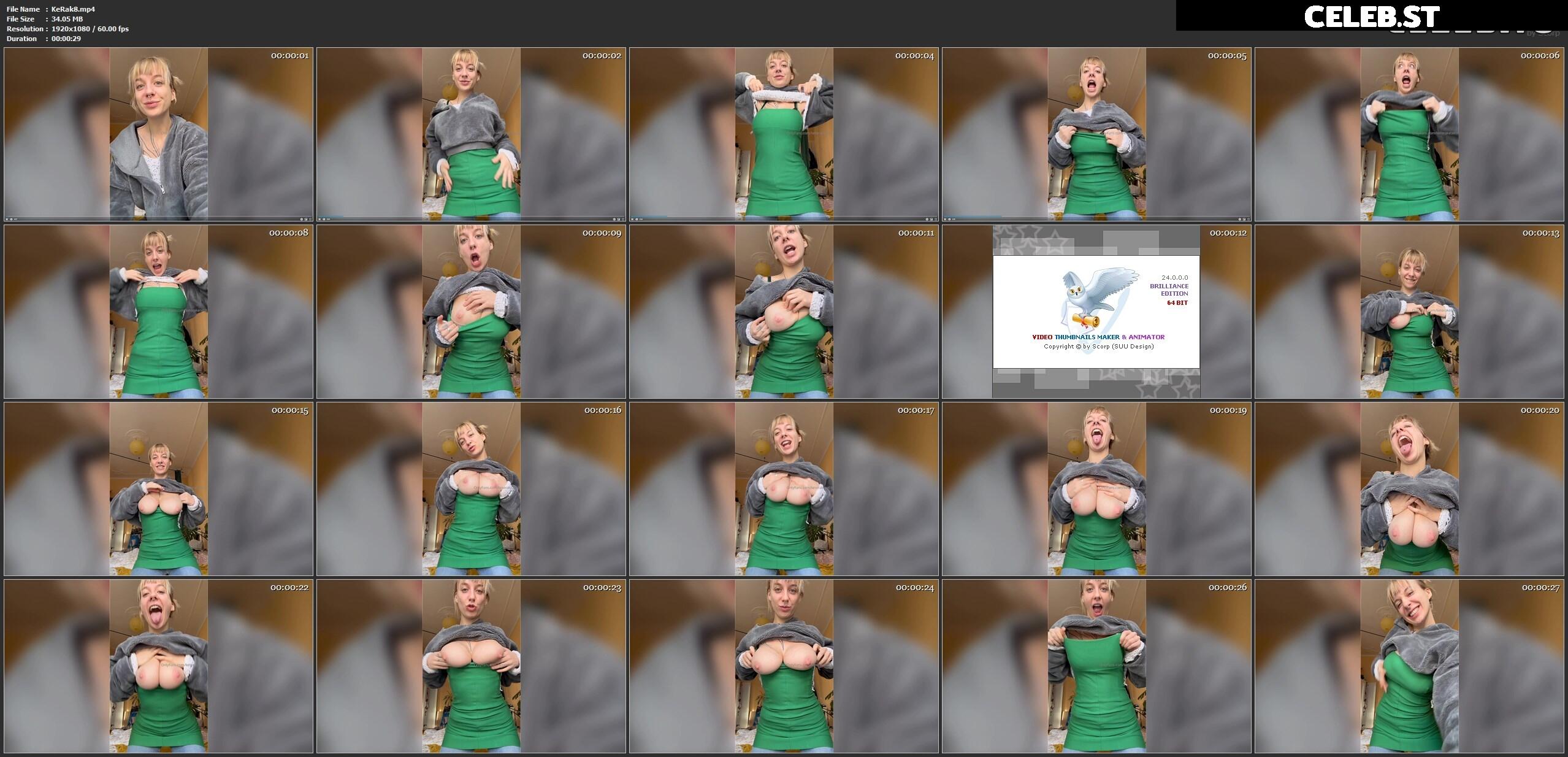The height and width of the screenshot is (757, 1568).
Task: Choose the thumbnail marked 00:00:17
Action: tap(784, 489)
